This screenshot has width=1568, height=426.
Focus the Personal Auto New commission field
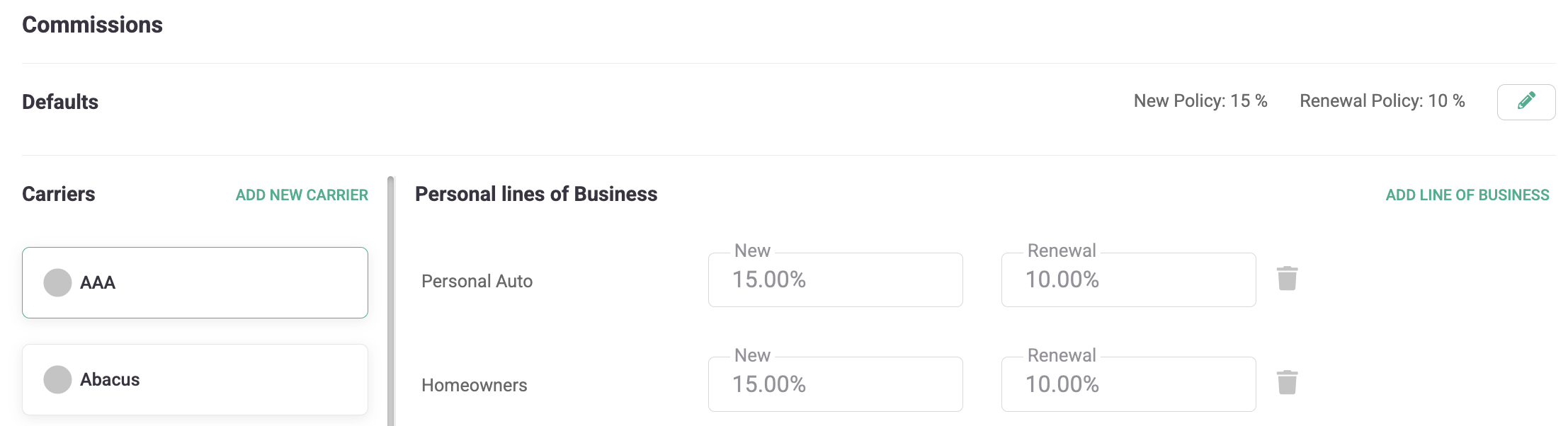(x=835, y=280)
